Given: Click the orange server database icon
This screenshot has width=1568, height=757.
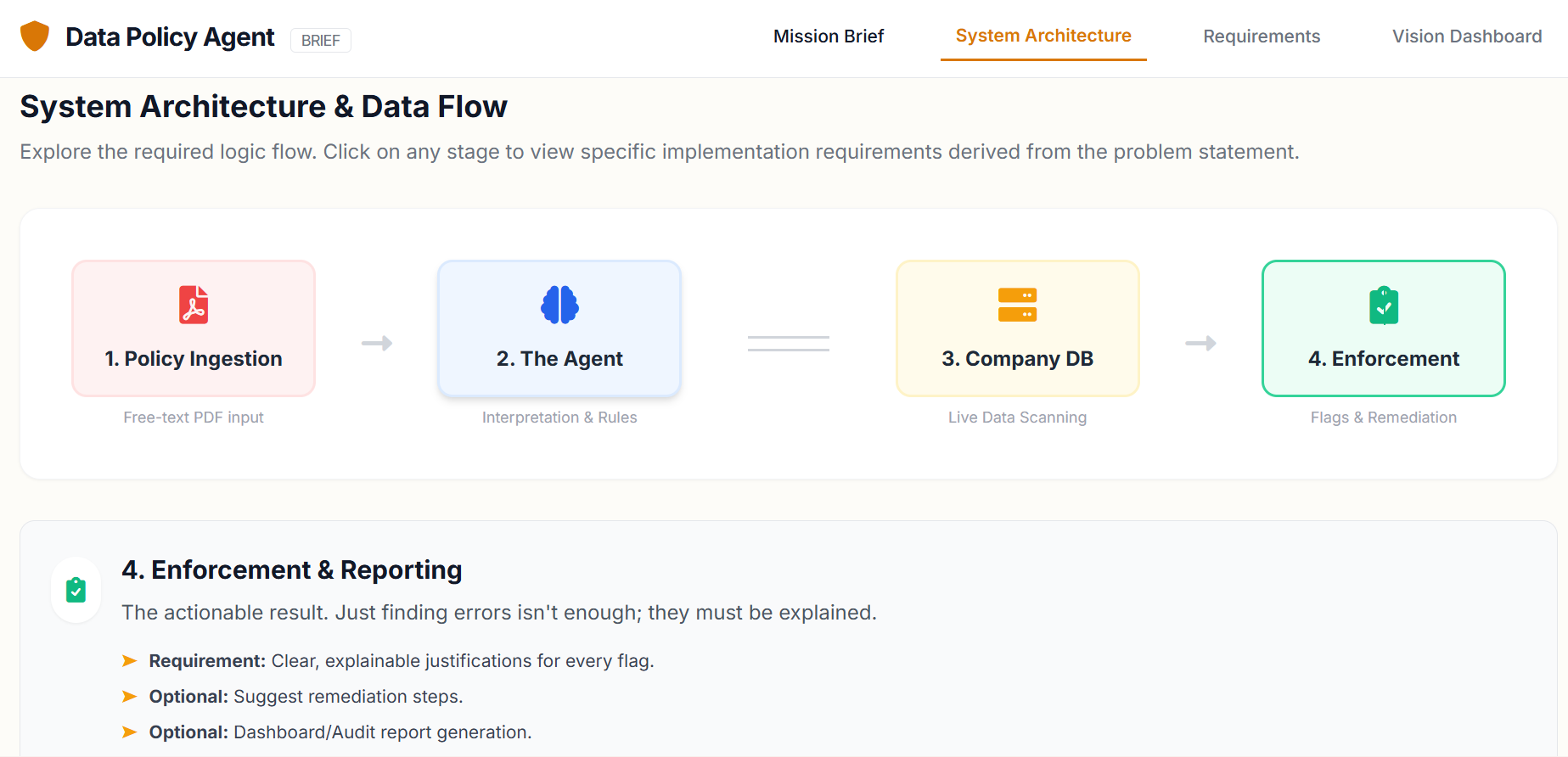Looking at the screenshot, I should click(1017, 305).
